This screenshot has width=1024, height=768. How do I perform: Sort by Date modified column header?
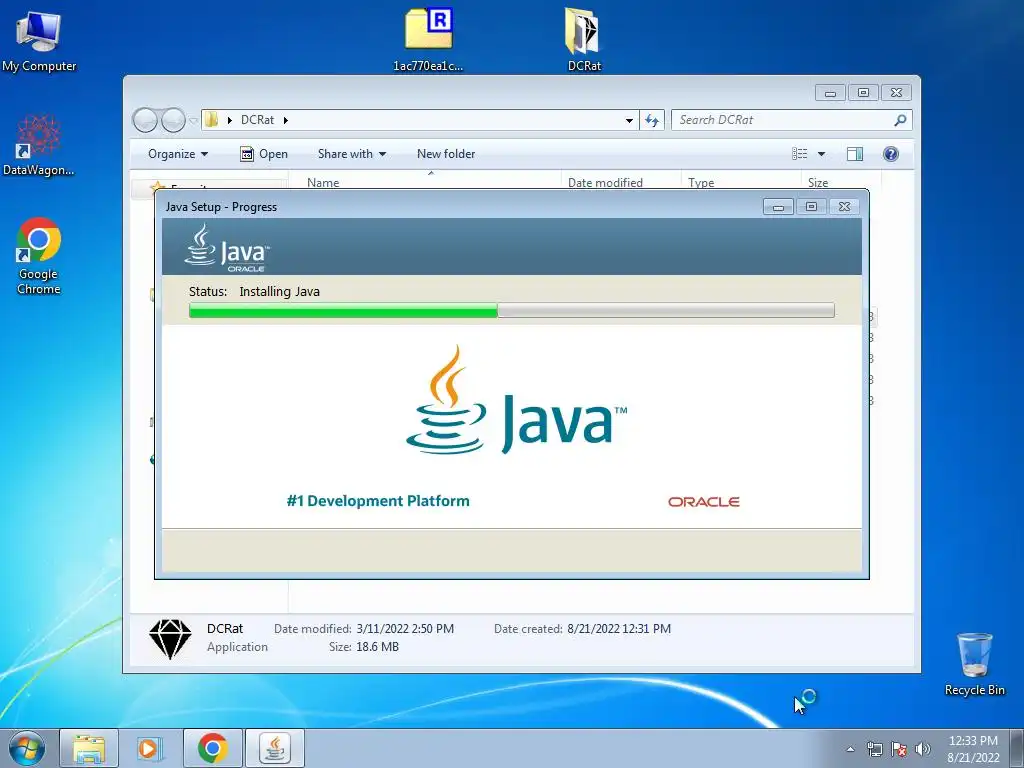pos(620,182)
